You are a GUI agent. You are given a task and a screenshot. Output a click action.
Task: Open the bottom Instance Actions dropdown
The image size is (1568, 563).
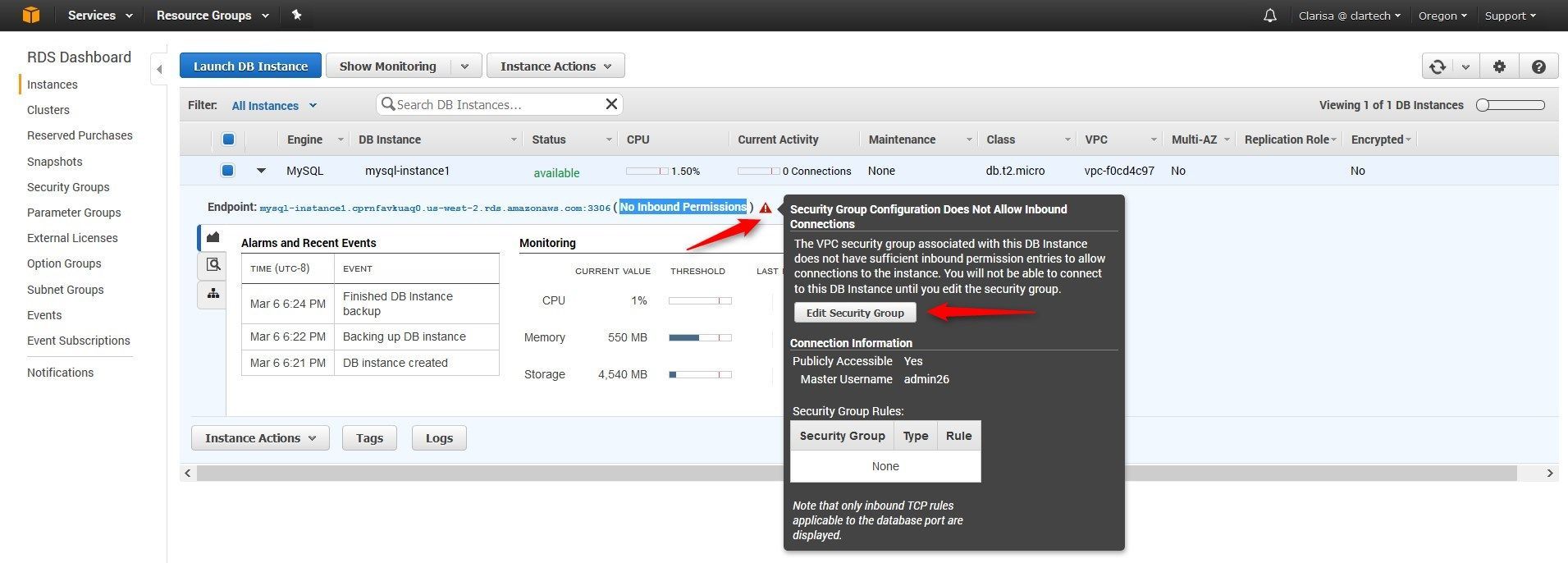tap(260, 438)
